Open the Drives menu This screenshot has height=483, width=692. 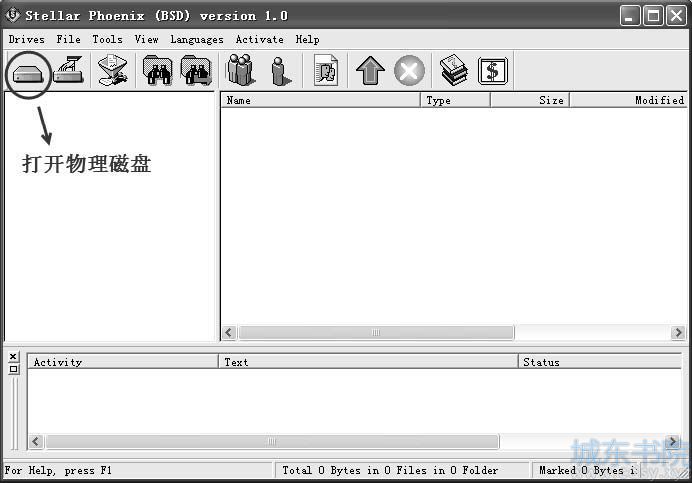point(26,39)
